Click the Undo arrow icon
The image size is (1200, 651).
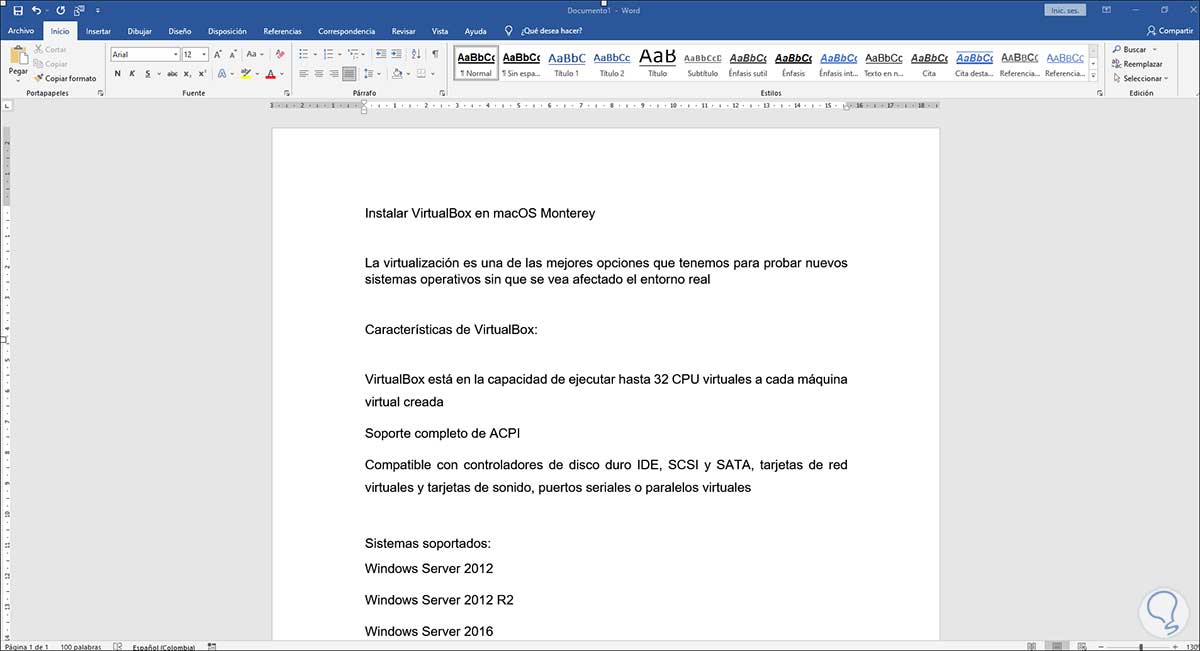(36, 10)
